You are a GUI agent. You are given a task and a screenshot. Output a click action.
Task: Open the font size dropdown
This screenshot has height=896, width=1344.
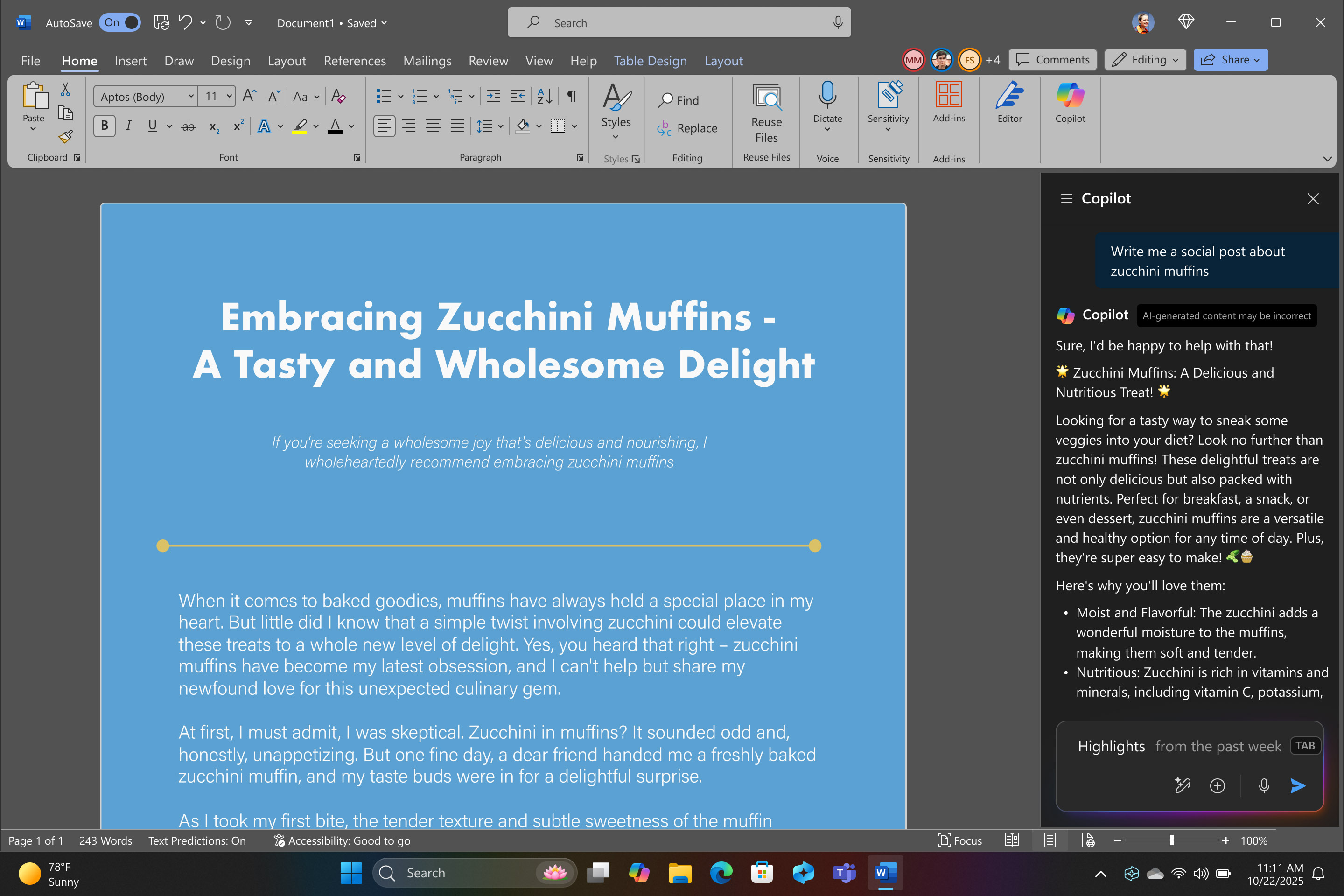click(x=229, y=96)
